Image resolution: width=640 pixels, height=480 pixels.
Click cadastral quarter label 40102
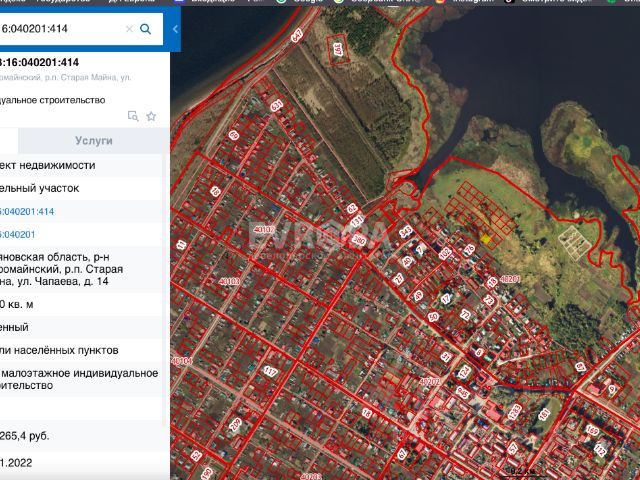pyautogui.click(x=264, y=230)
